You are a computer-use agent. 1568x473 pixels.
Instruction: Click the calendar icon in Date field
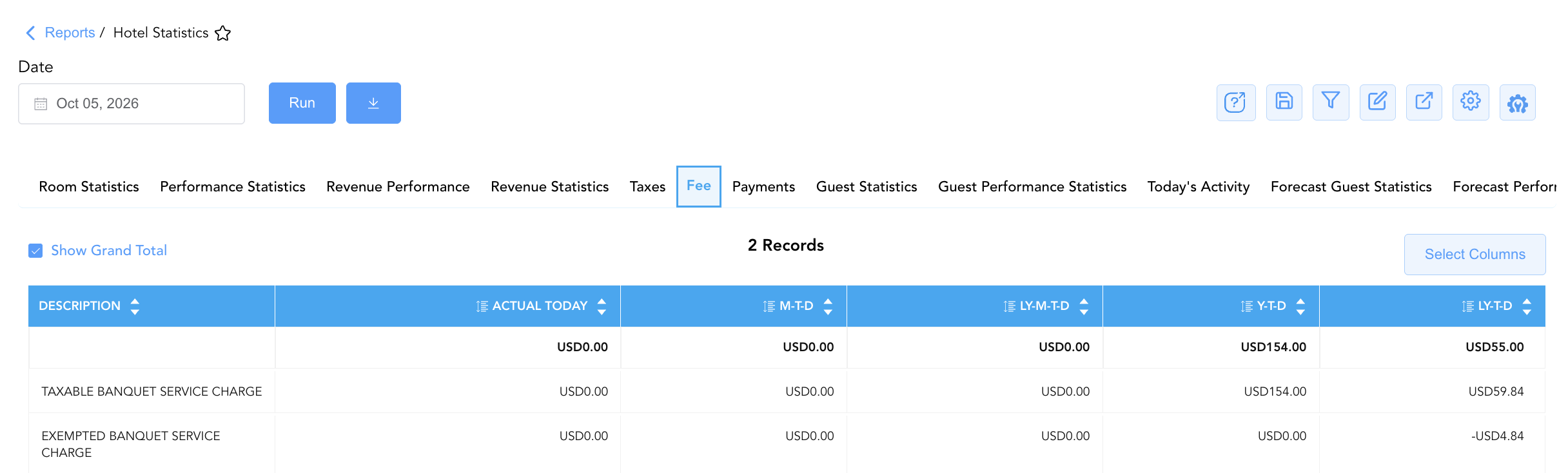[x=41, y=104]
